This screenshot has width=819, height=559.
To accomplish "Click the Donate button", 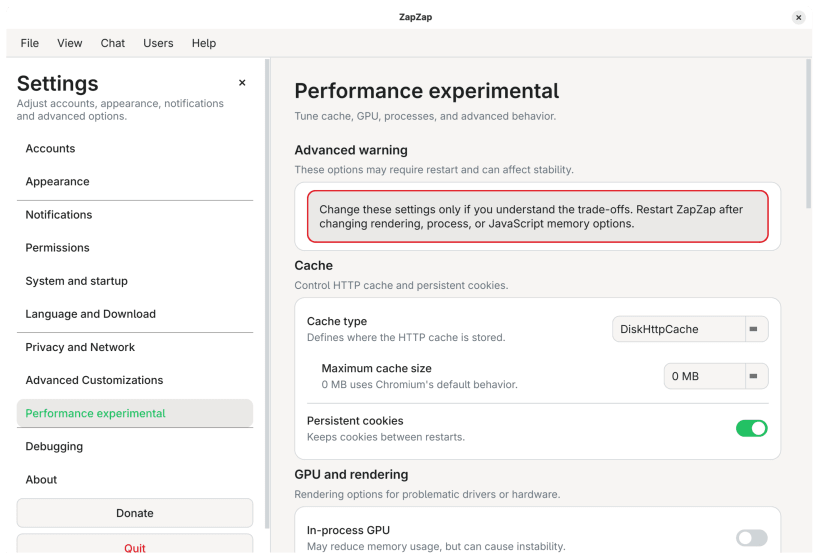I will (135, 513).
